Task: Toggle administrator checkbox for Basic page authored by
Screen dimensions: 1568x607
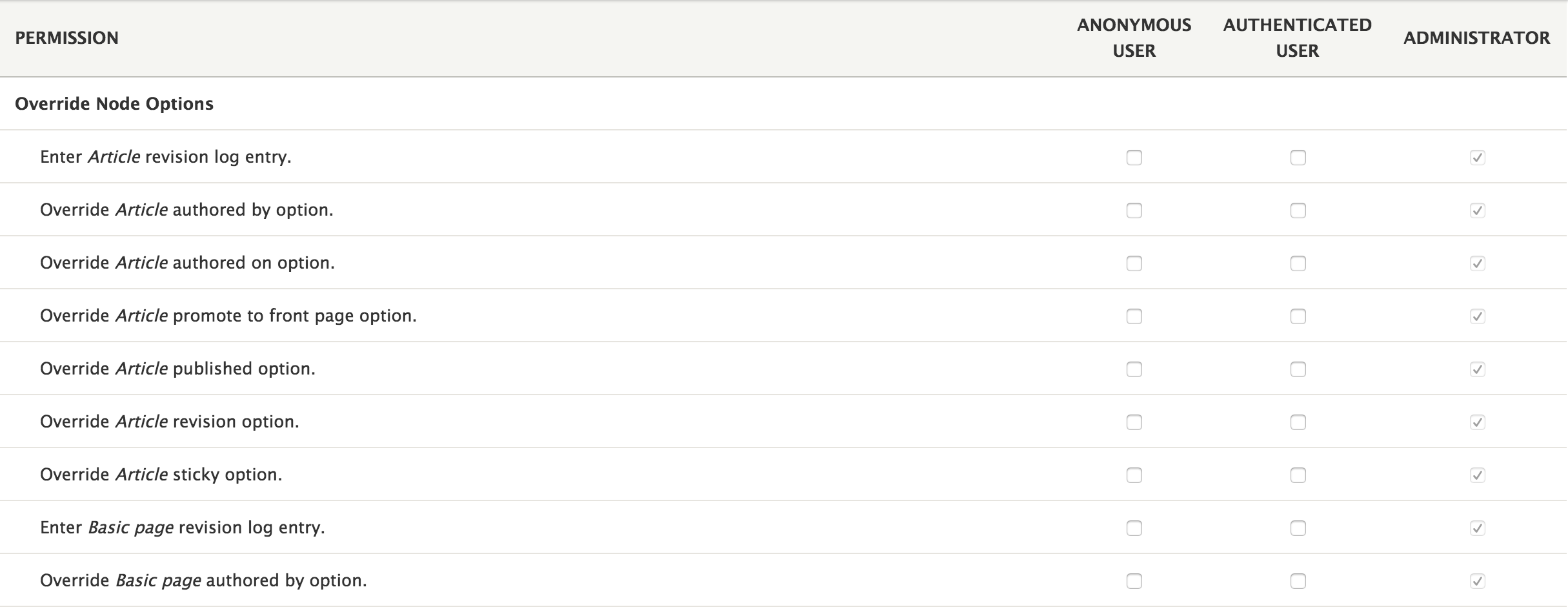Action: 1477,581
